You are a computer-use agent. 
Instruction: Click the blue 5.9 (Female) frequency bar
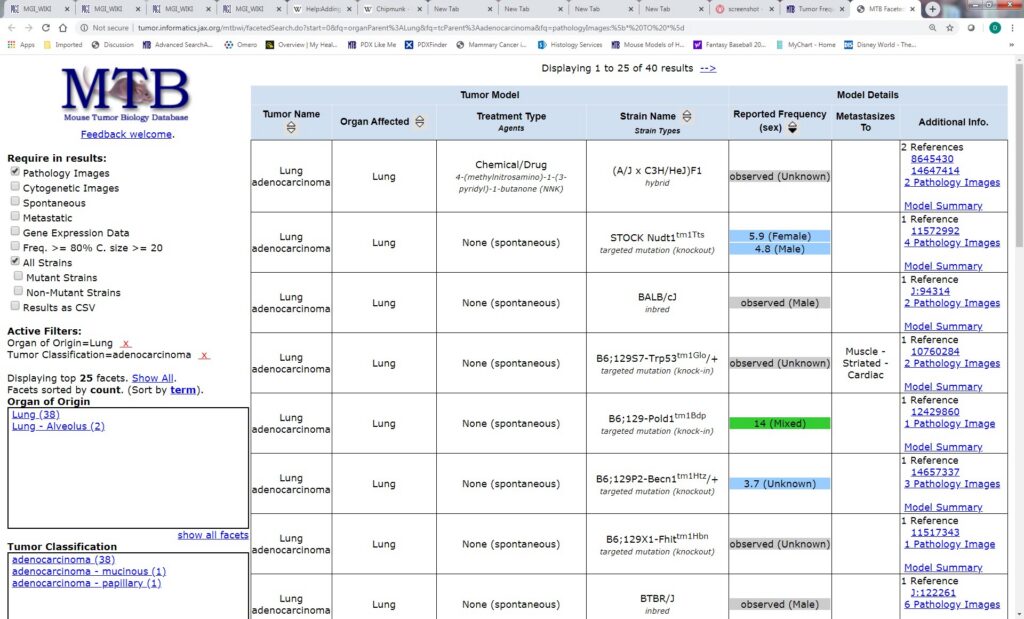point(780,236)
